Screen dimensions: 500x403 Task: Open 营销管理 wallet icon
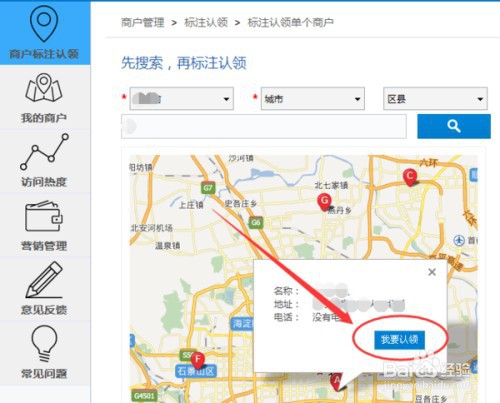click(x=44, y=216)
